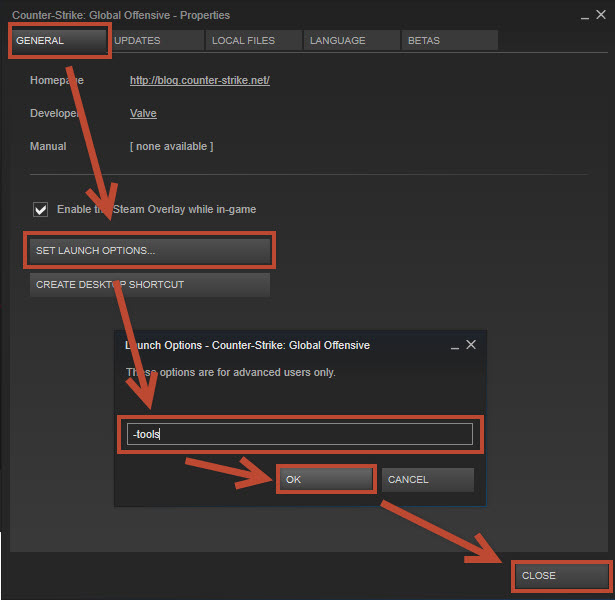Focus the launch options text field

click(x=300, y=434)
